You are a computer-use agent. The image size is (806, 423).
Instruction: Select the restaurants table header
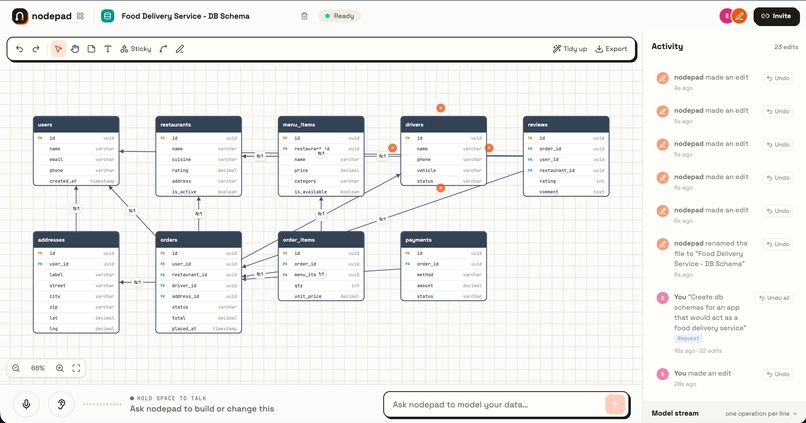tap(198, 124)
